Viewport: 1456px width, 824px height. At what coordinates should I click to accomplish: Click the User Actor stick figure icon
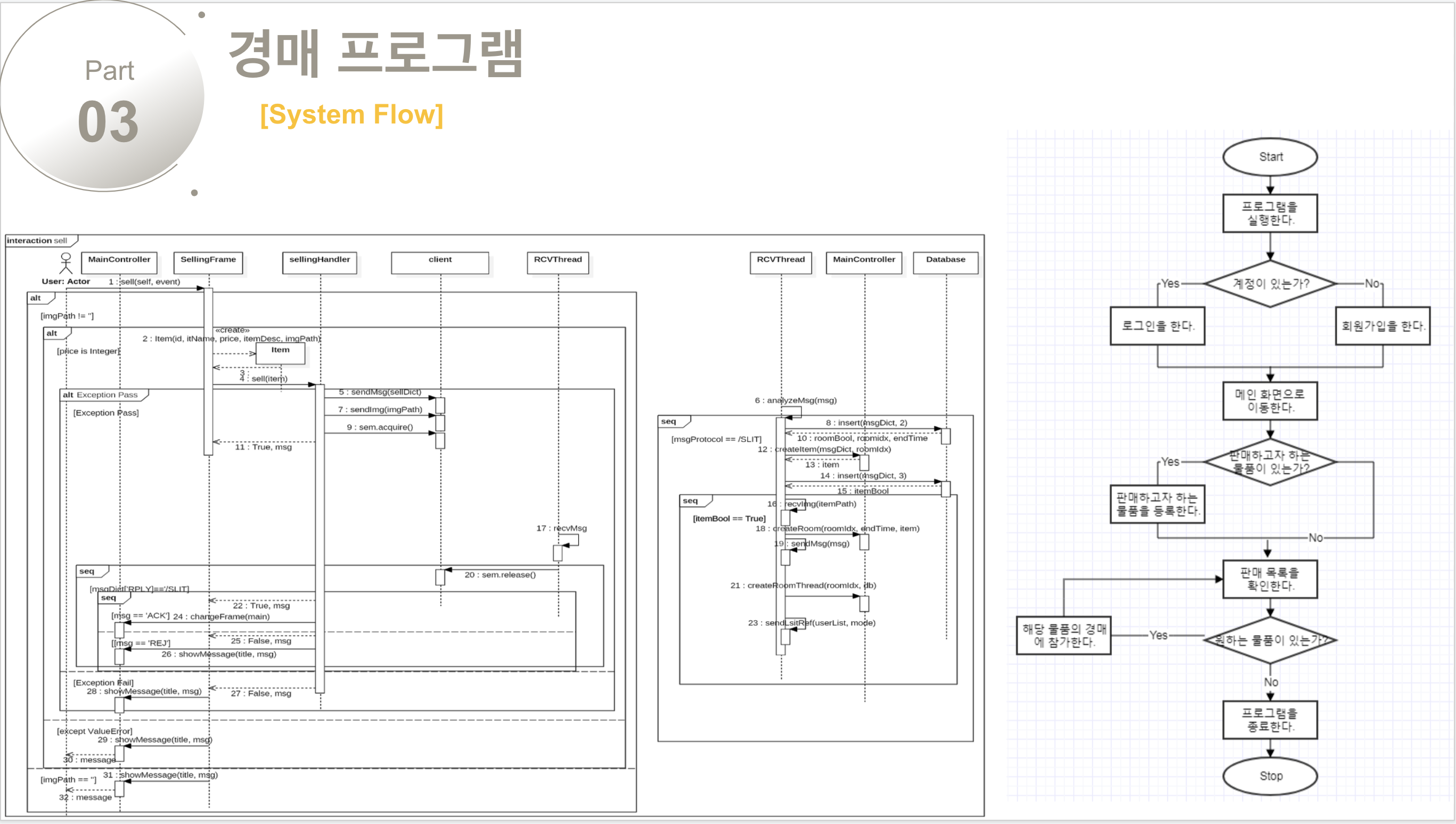tap(66, 263)
